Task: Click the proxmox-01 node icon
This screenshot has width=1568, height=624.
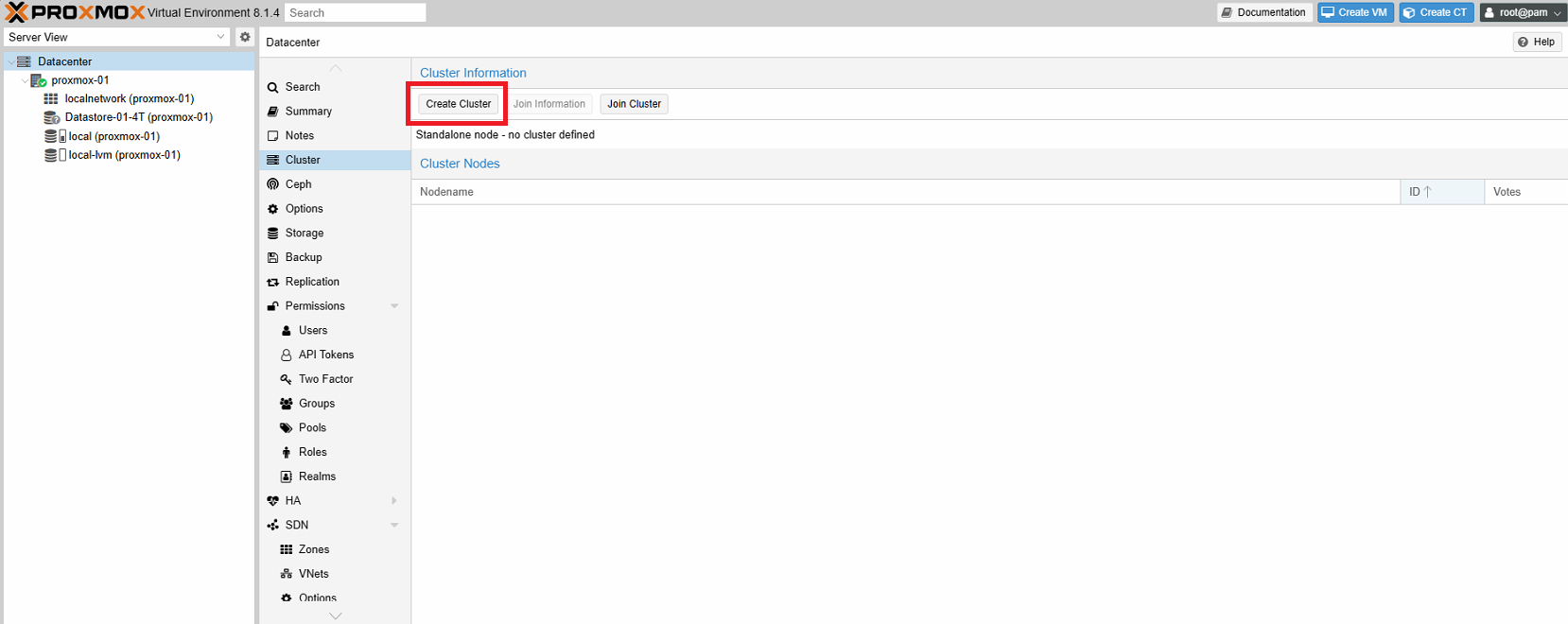Action: pos(39,80)
